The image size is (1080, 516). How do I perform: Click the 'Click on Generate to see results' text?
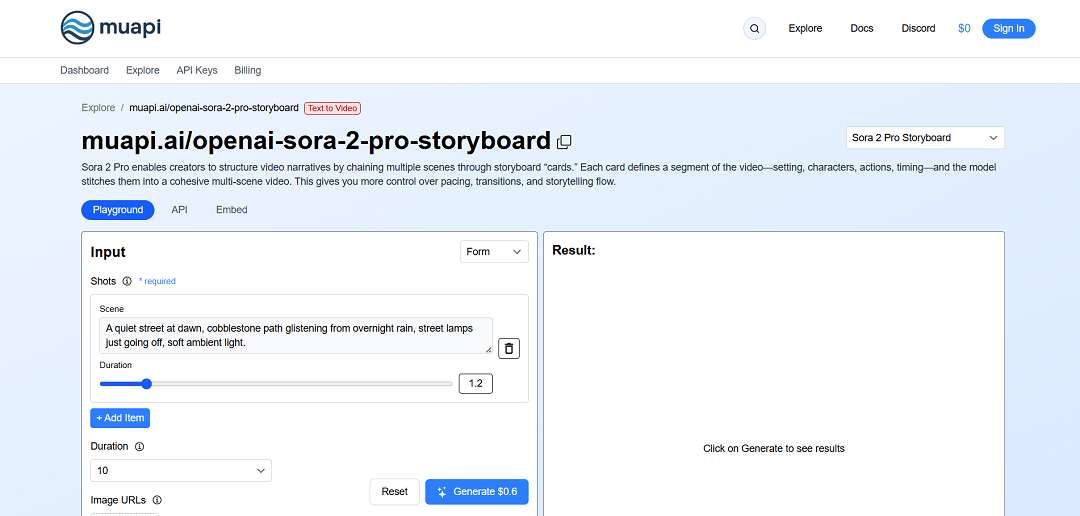tap(773, 448)
